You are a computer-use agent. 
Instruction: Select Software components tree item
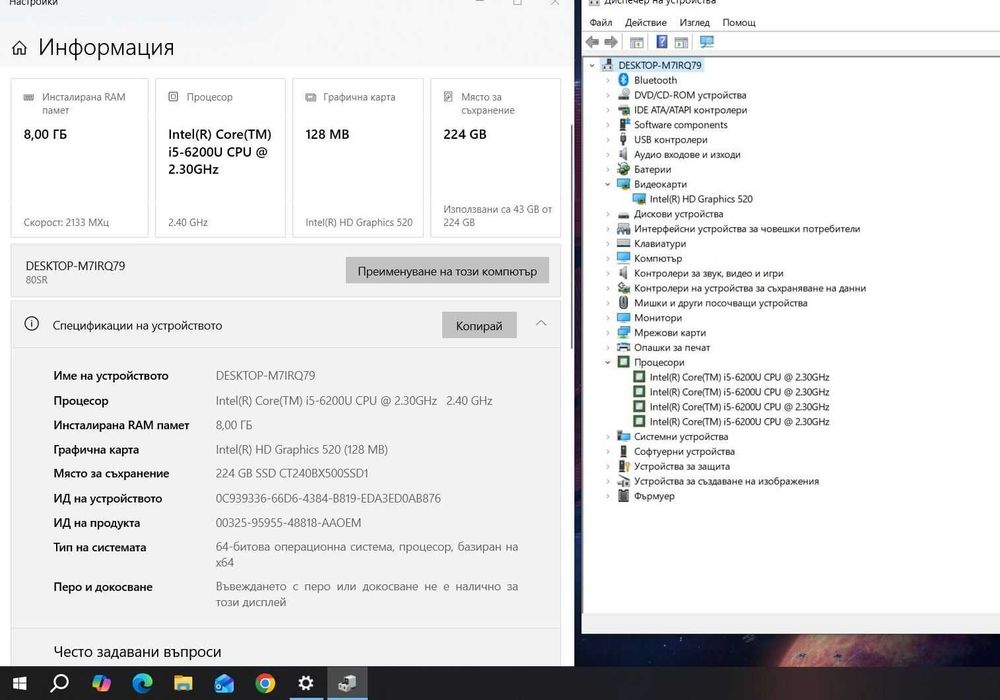(680, 124)
